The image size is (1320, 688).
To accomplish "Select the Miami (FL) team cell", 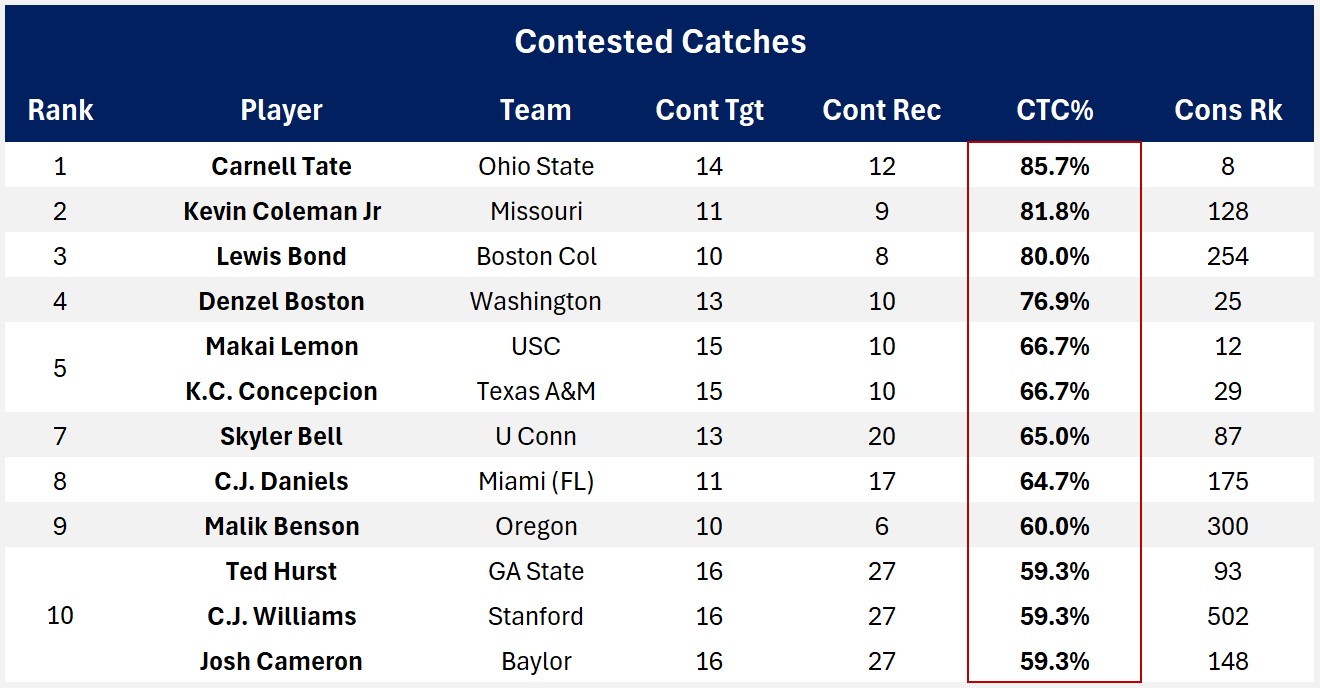I will click(x=536, y=481).
